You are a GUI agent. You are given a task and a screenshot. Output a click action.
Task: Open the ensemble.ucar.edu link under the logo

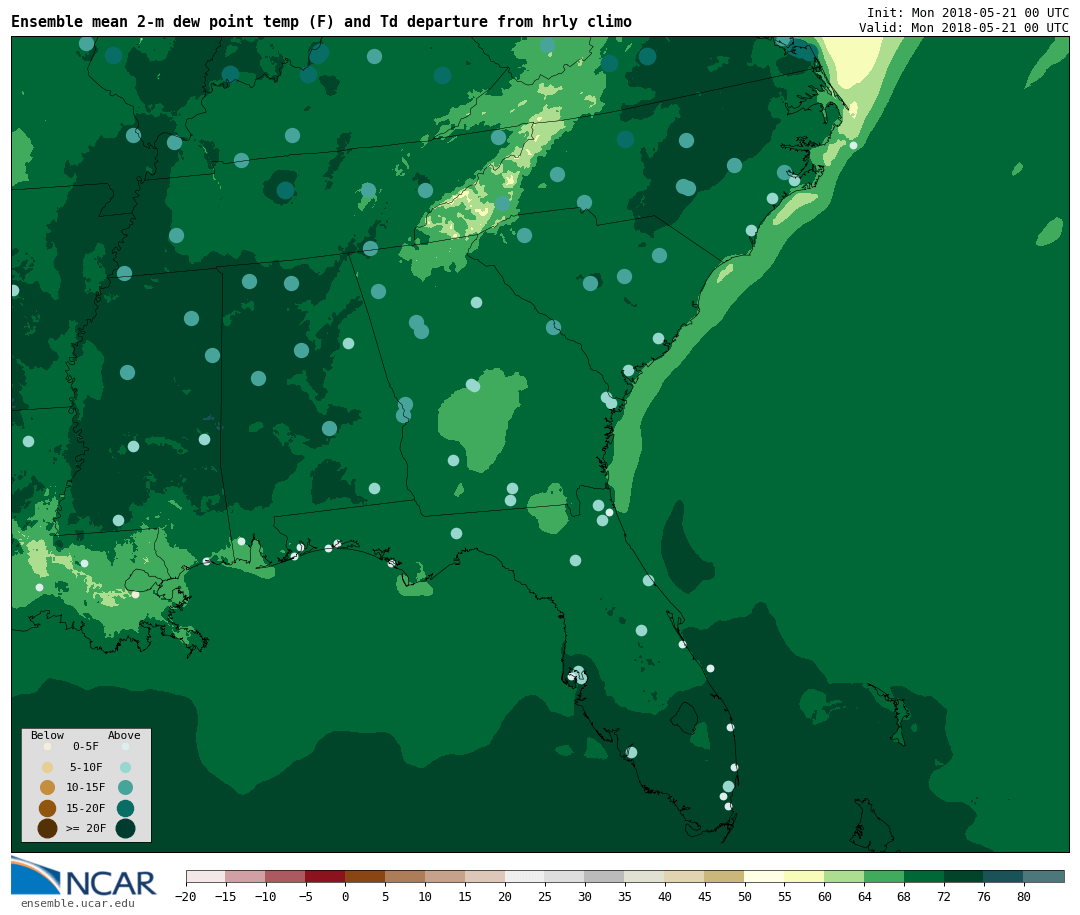[x=78, y=903]
